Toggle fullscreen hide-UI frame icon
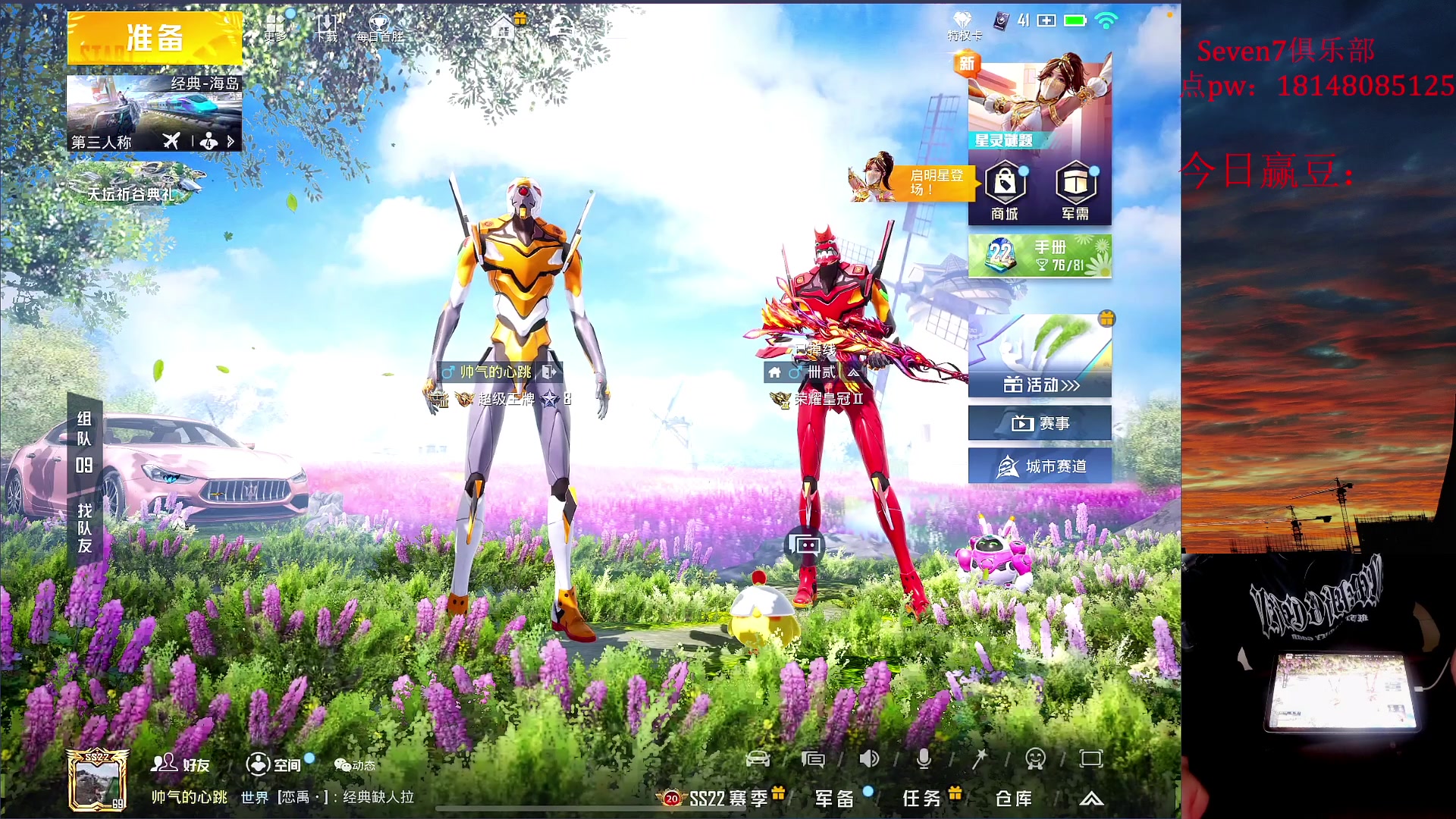 tap(1090, 758)
